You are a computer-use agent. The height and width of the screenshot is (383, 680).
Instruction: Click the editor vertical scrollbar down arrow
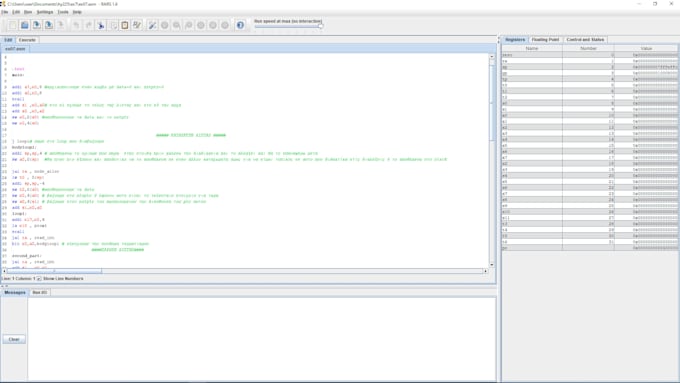coord(491,265)
